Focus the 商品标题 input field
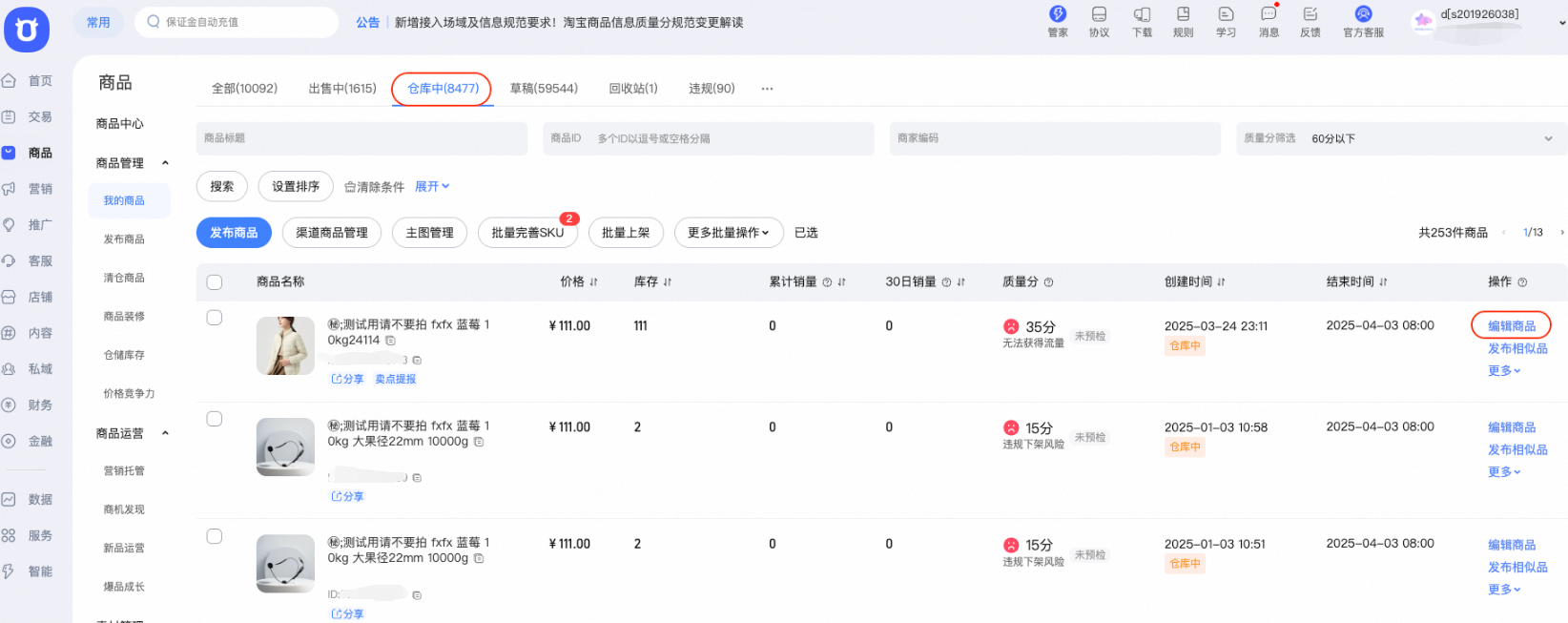 (361, 138)
